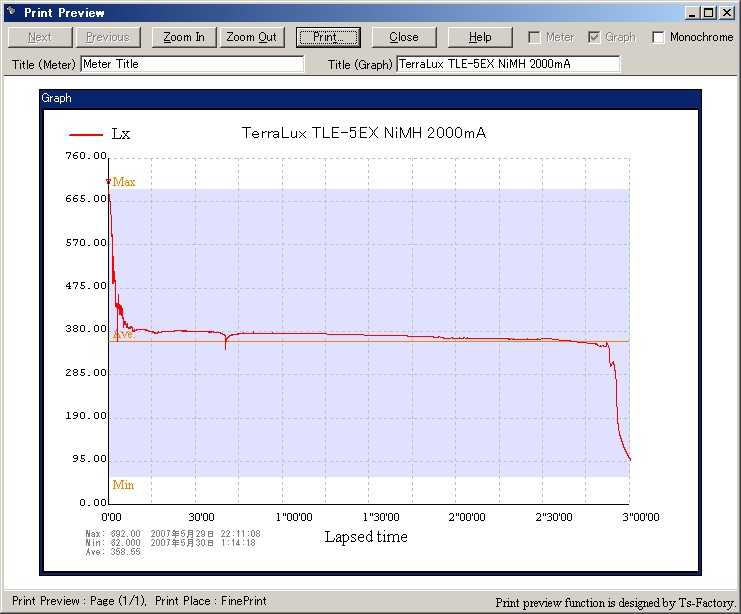Click the Previous page button
This screenshot has height=614, width=741.
(108, 37)
